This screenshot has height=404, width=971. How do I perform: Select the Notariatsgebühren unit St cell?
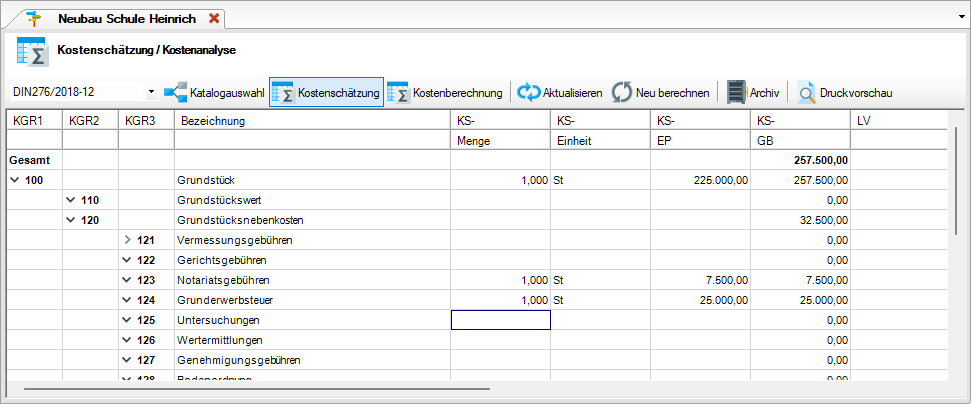click(x=601, y=280)
